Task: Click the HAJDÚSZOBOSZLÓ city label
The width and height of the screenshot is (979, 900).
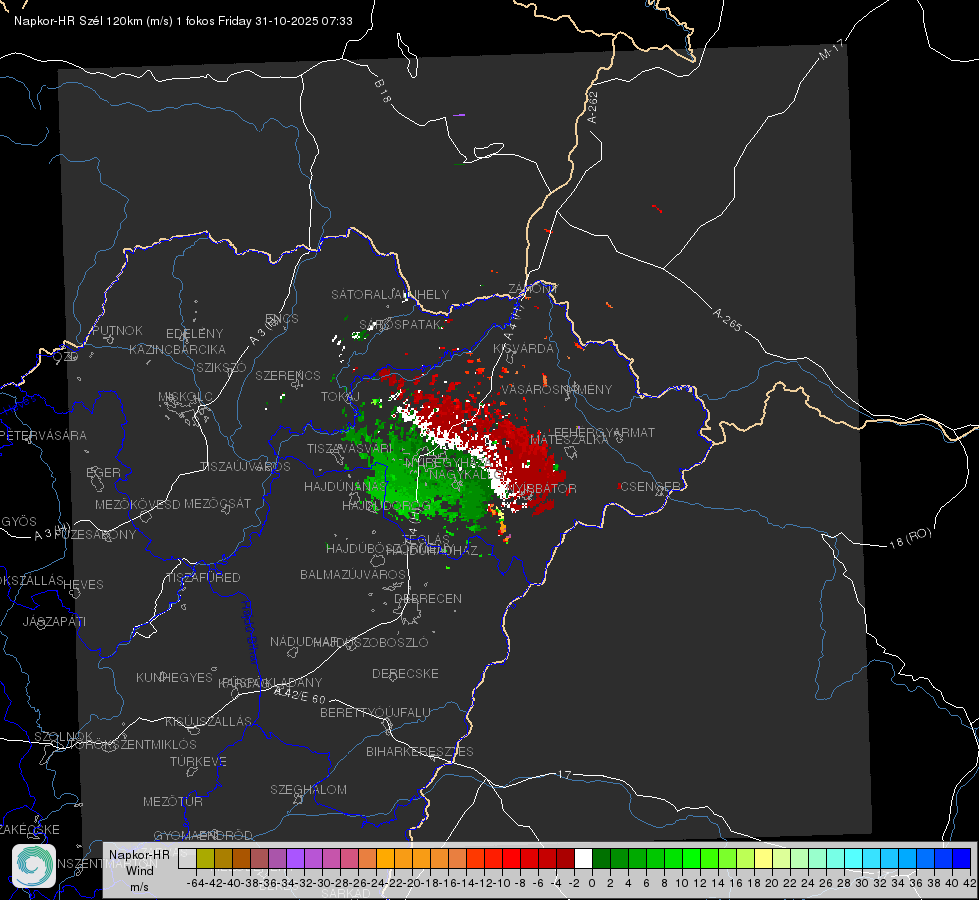Action: click(x=371, y=642)
